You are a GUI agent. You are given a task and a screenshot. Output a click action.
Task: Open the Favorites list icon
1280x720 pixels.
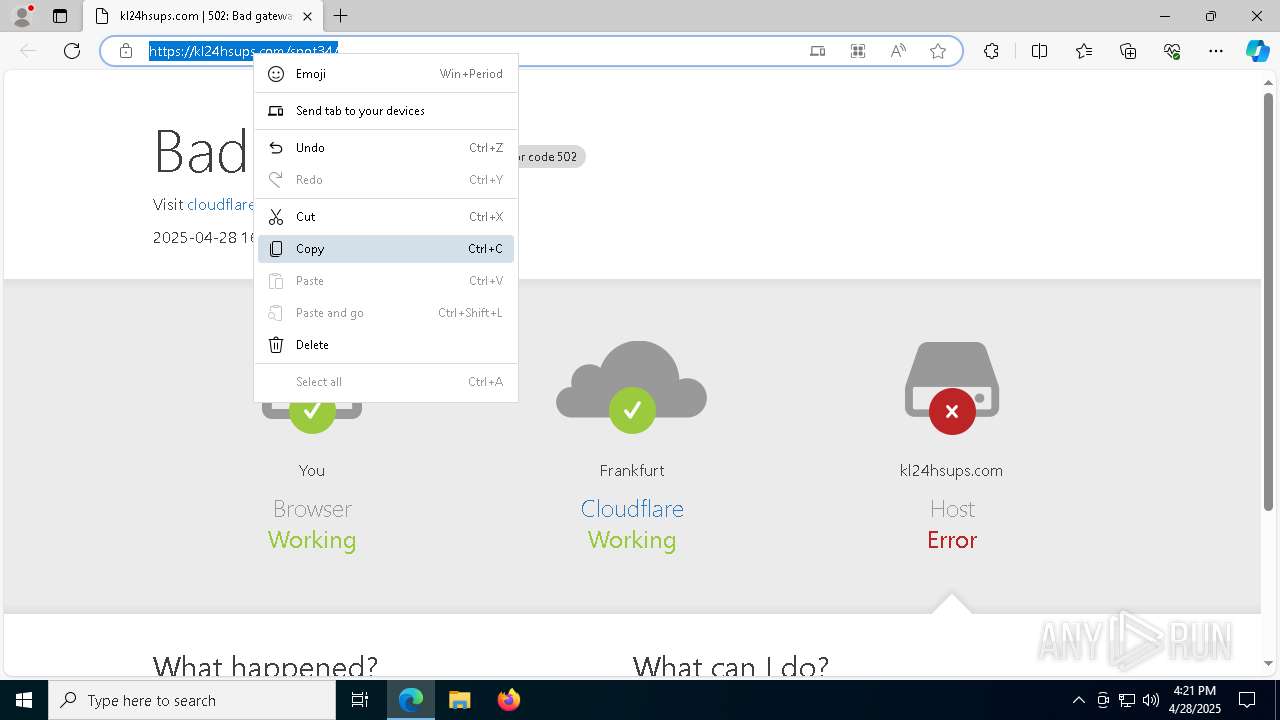[x=1084, y=51]
